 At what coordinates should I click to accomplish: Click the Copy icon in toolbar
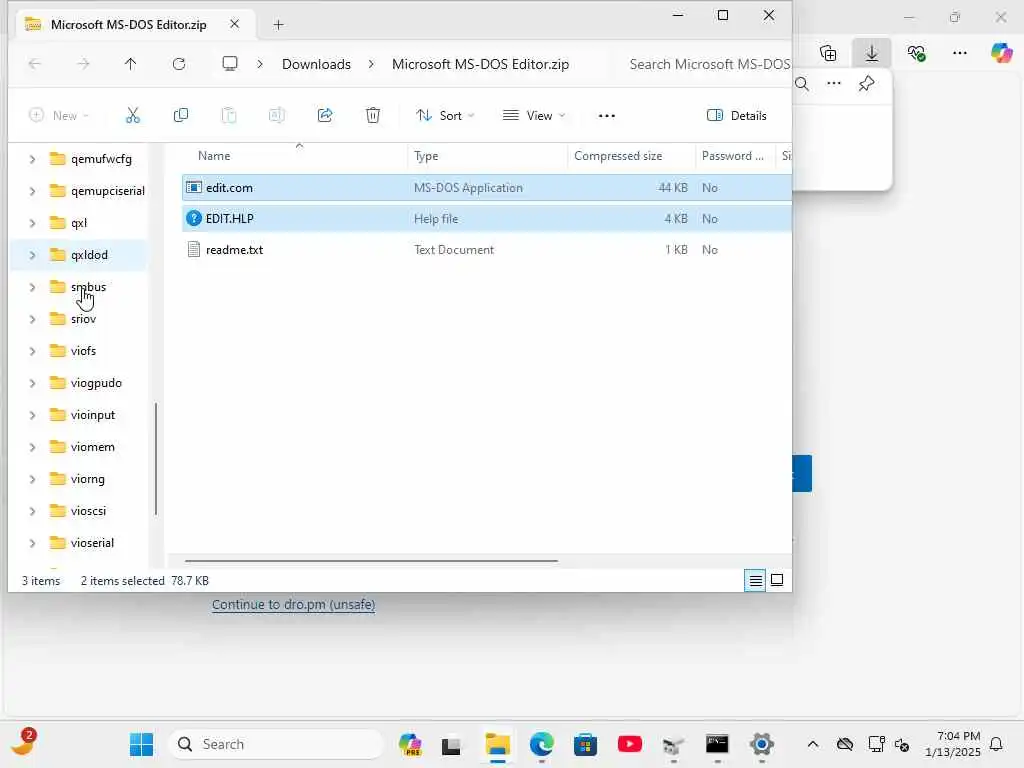click(181, 116)
